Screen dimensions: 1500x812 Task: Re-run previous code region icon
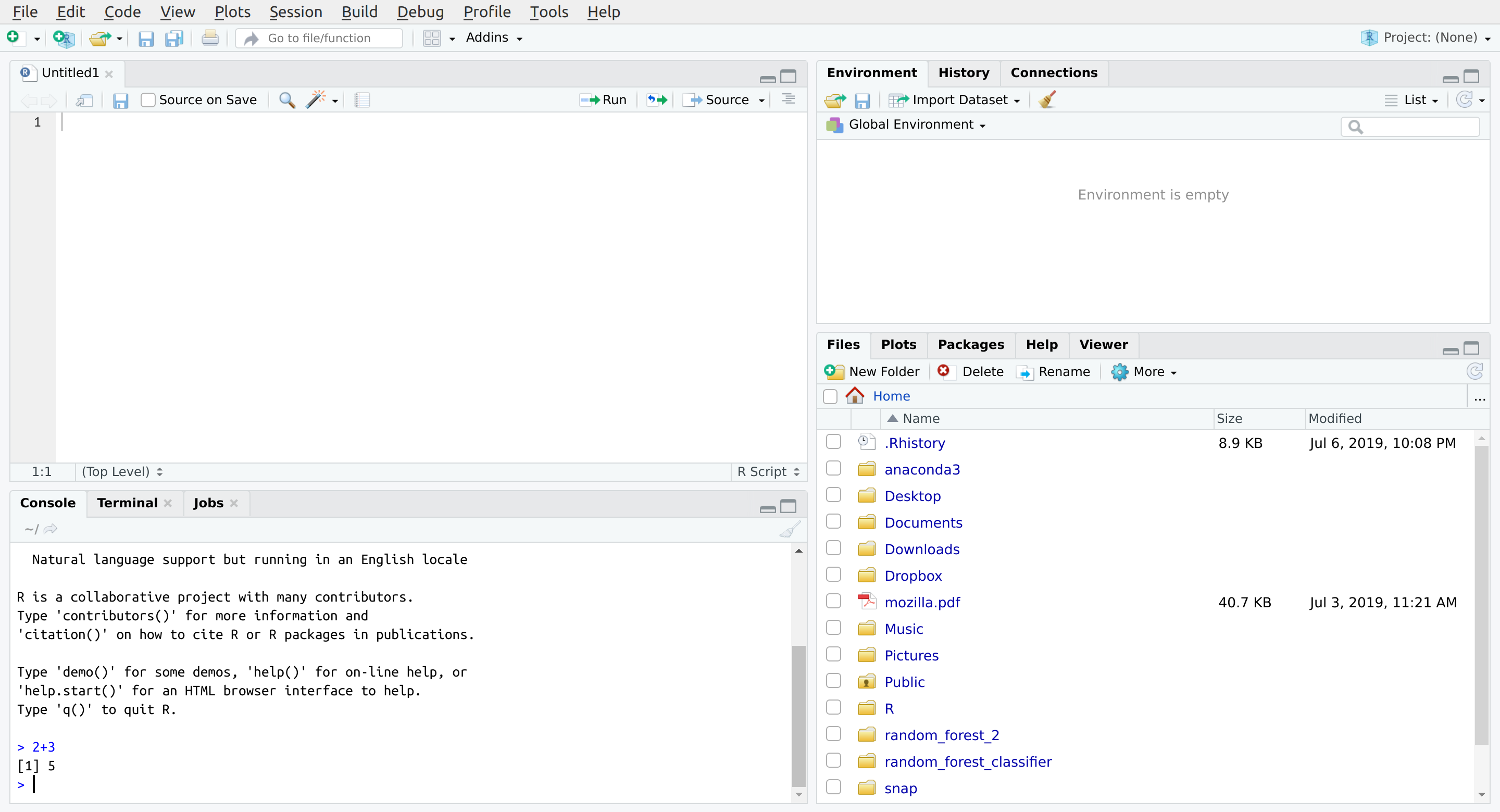click(x=657, y=100)
